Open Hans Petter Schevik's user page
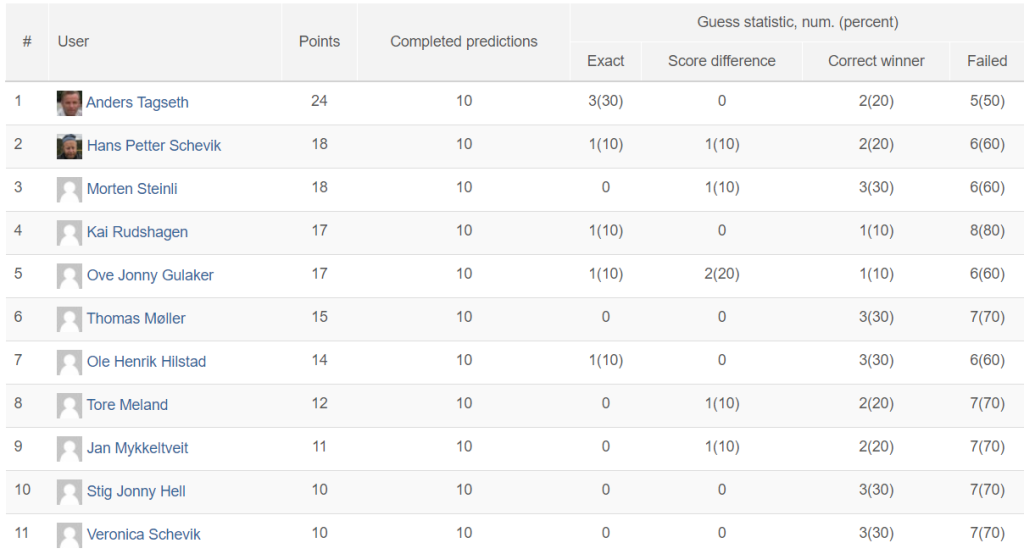The height and width of the screenshot is (554, 1024). 154,146
